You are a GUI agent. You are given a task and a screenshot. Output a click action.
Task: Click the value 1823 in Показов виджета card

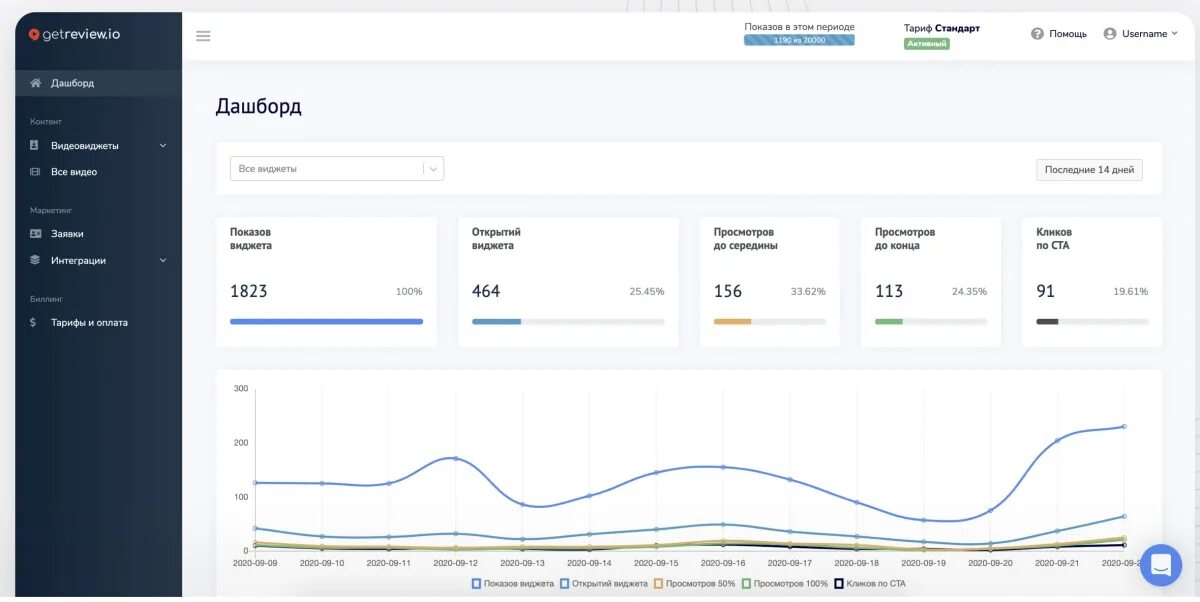point(249,292)
